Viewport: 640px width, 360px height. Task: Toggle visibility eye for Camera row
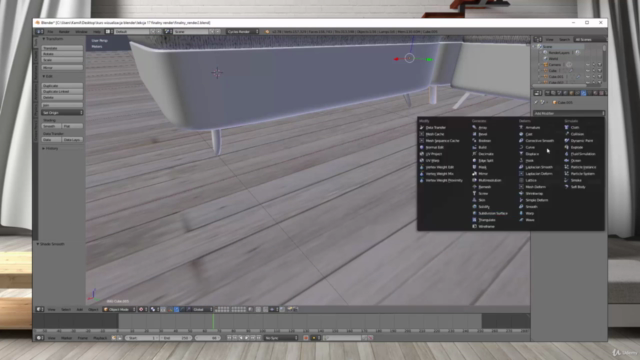[588, 64]
